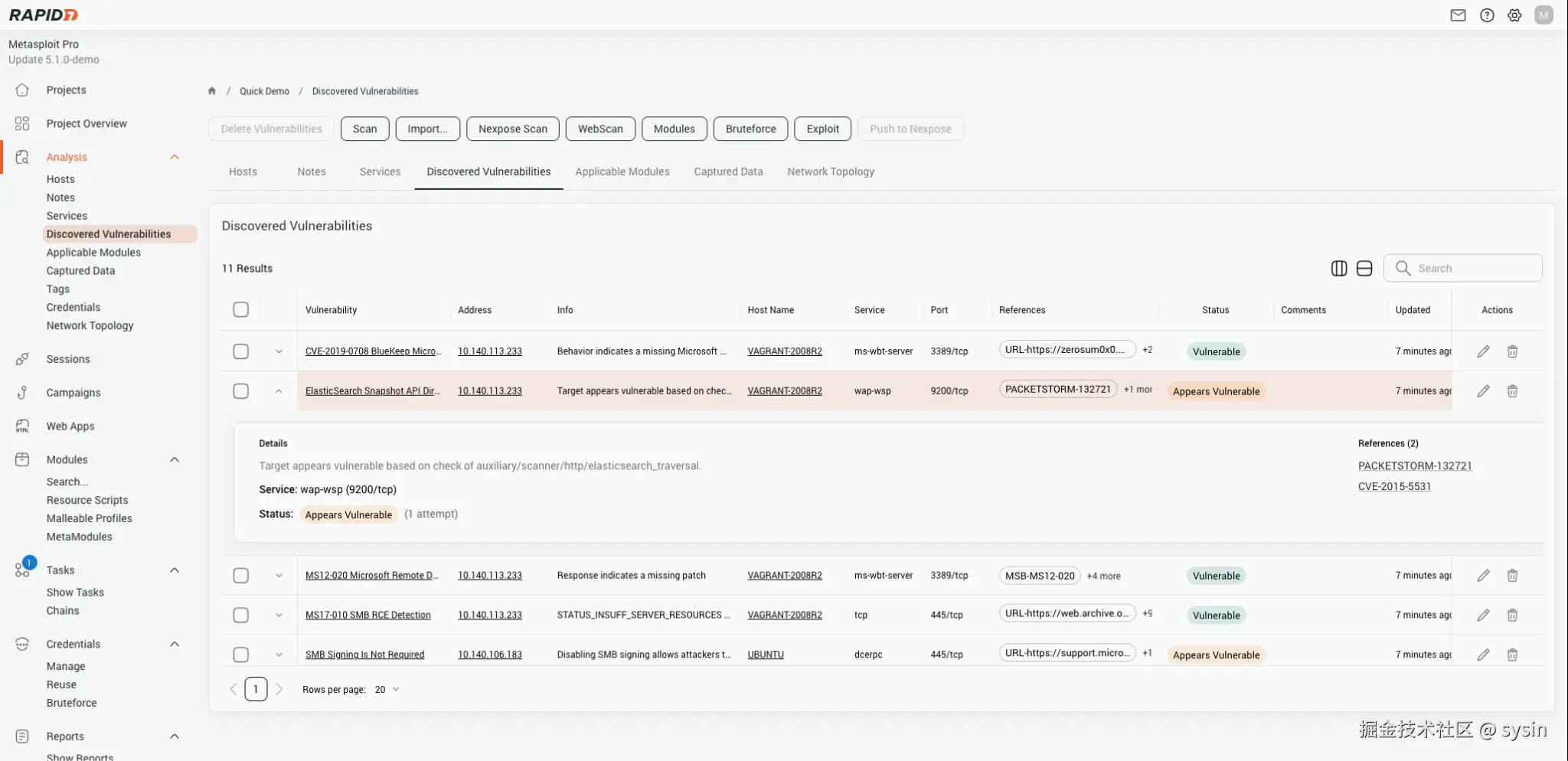1568x761 pixels.
Task: Expand the CVE-2019-0708 BlueKeep row details
Action: [x=279, y=351]
